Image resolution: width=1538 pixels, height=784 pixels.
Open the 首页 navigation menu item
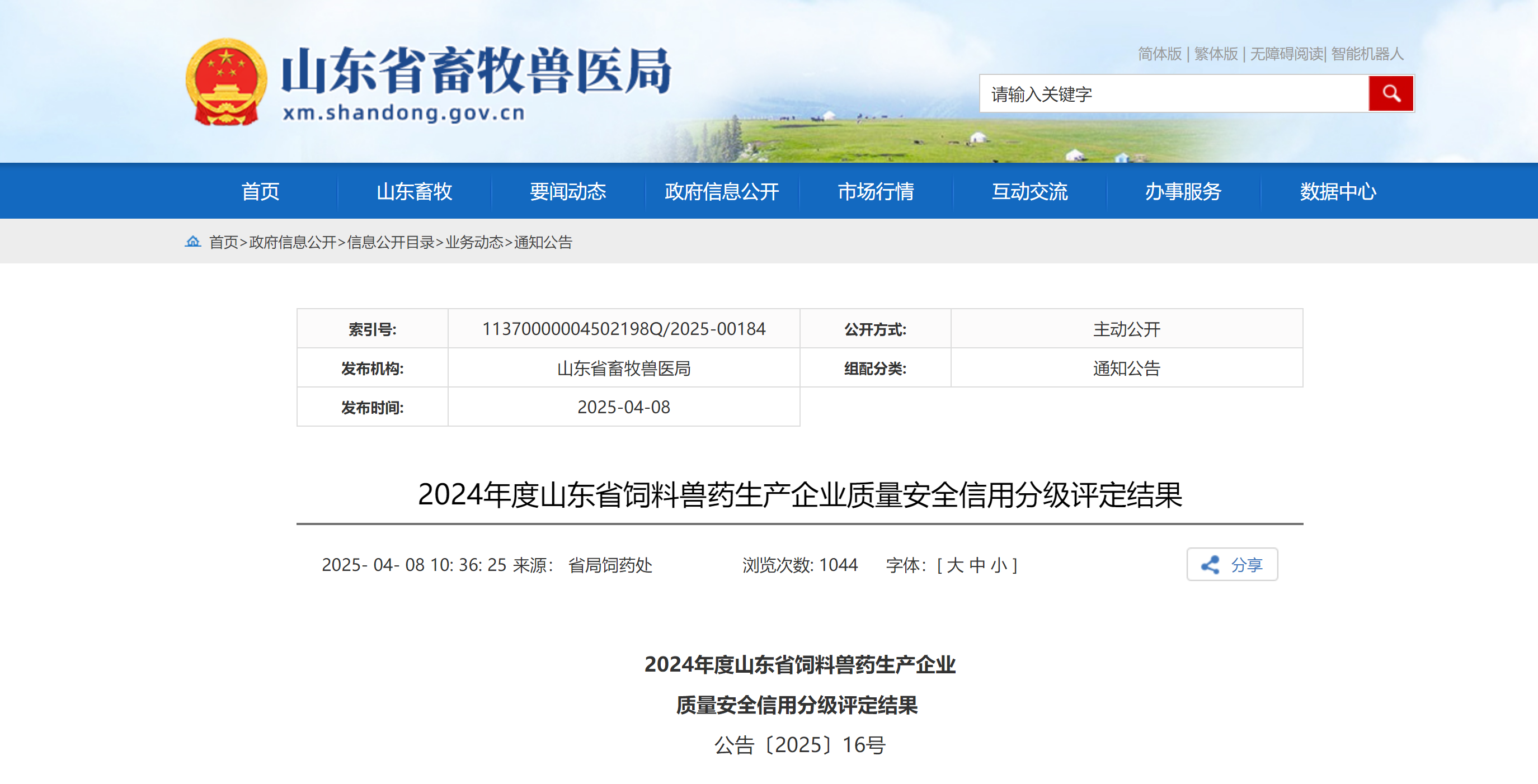click(260, 191)
